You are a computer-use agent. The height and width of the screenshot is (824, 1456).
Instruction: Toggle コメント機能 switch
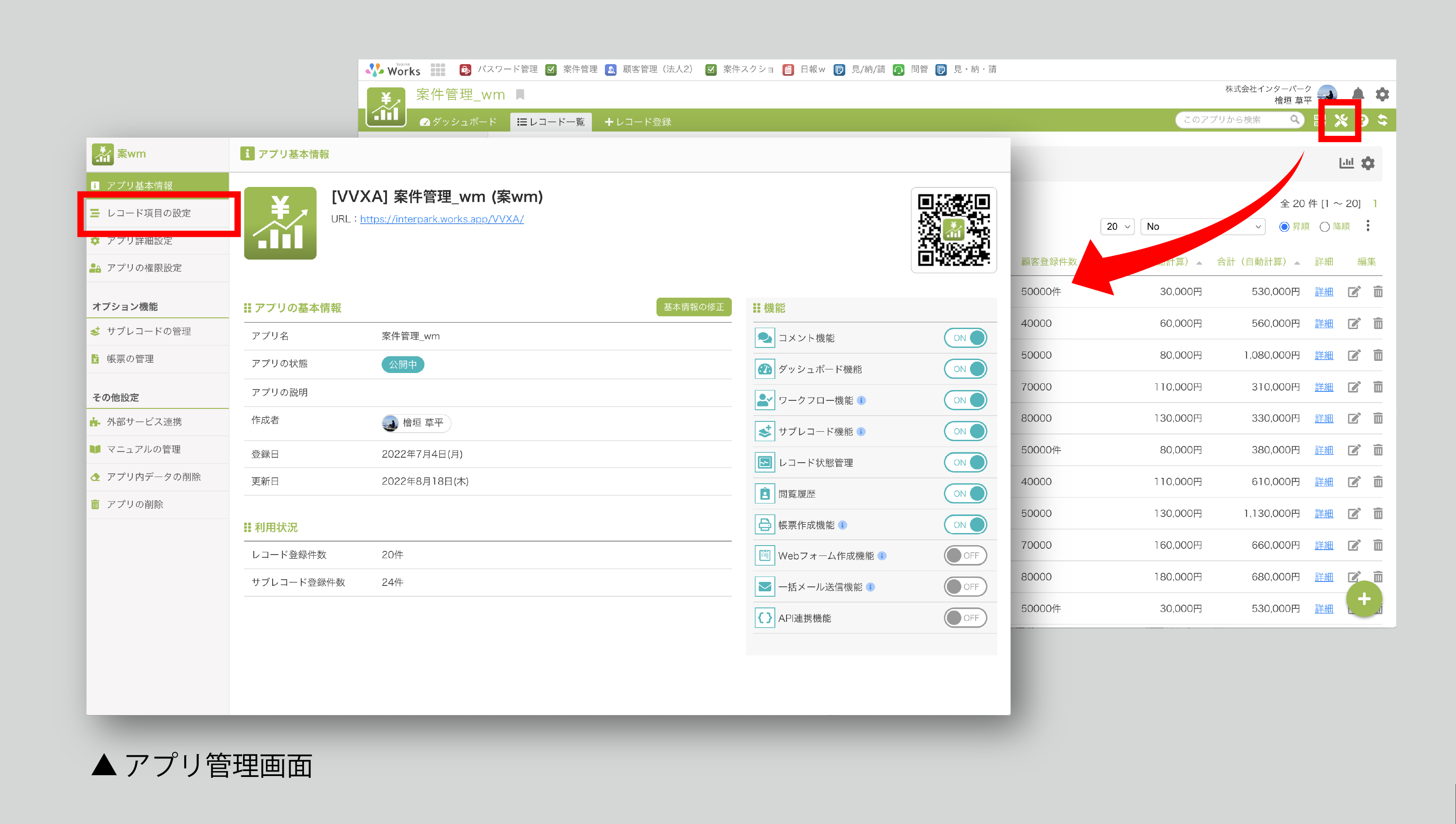965,338
